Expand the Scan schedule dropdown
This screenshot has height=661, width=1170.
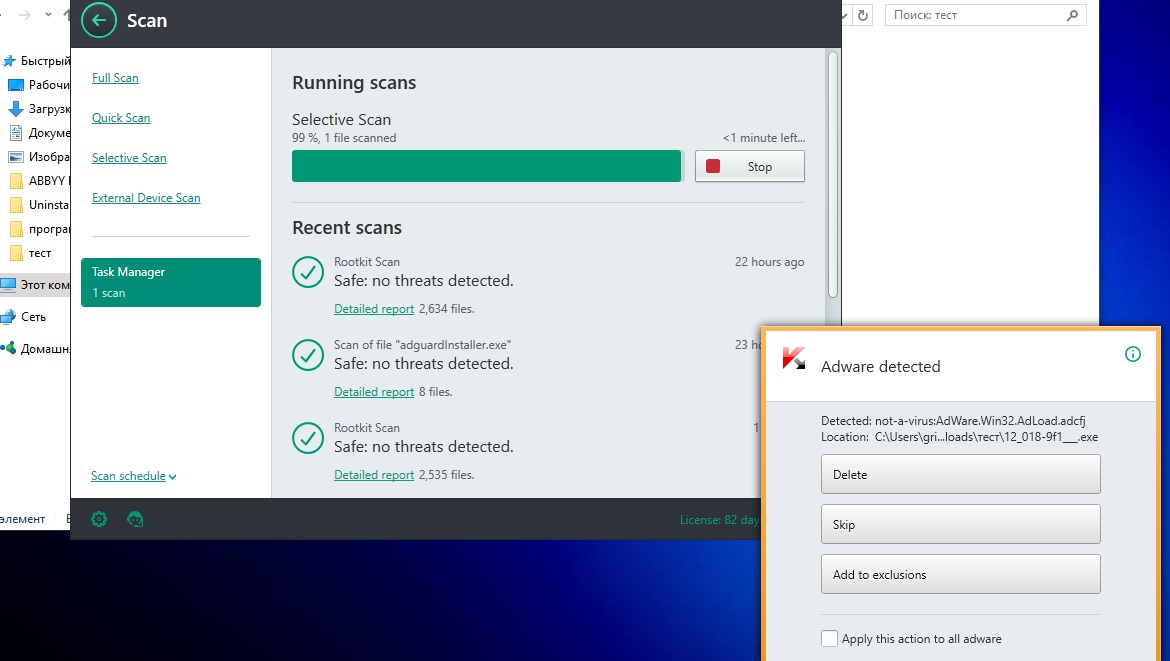(x=133, y=476)
